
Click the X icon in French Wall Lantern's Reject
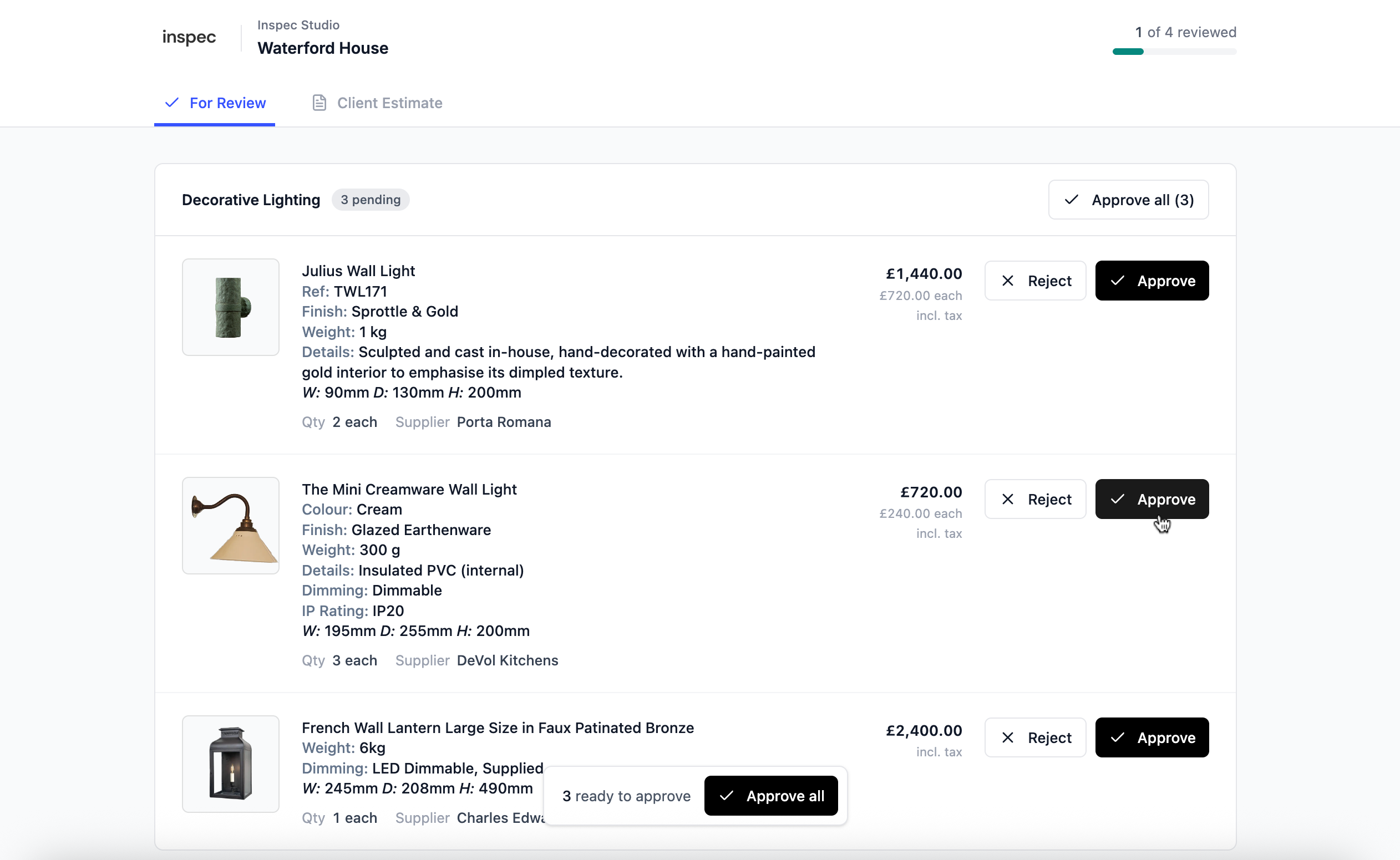pyautogui.click(x=1007, y=737)
